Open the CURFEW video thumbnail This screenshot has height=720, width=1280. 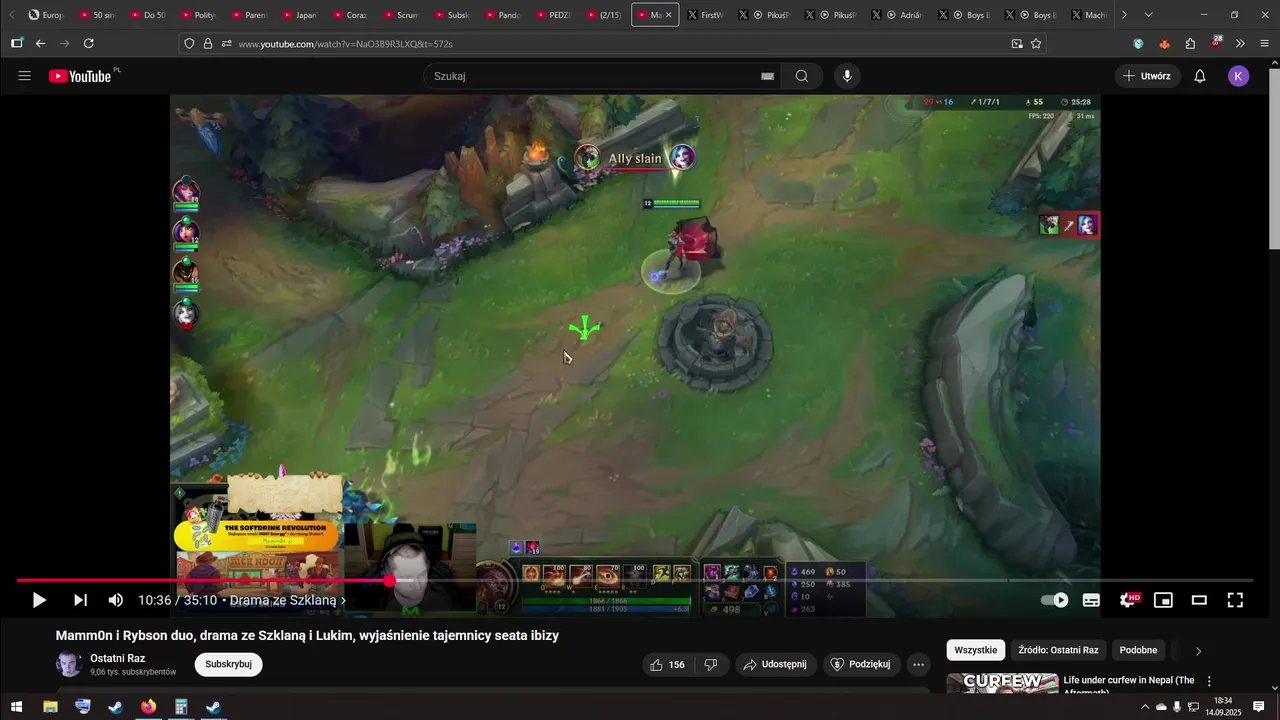tap(1002, 685)
